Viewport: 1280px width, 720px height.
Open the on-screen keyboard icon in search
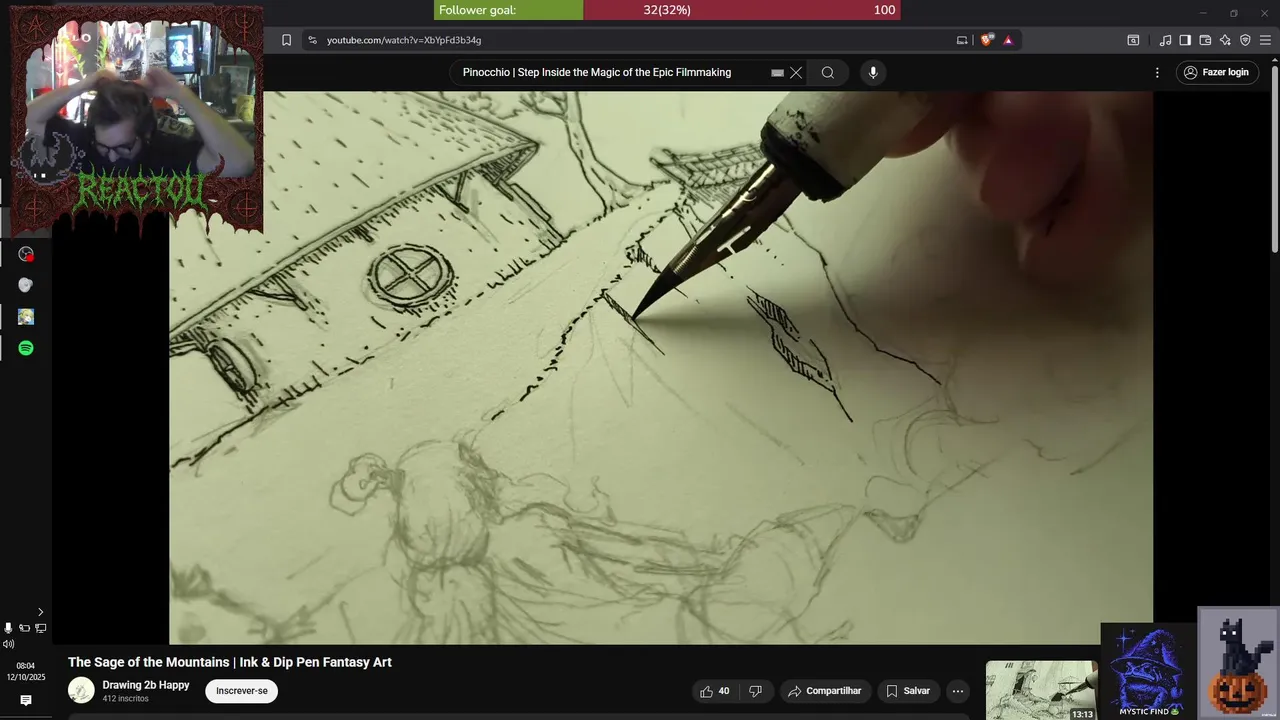point(777,73)
